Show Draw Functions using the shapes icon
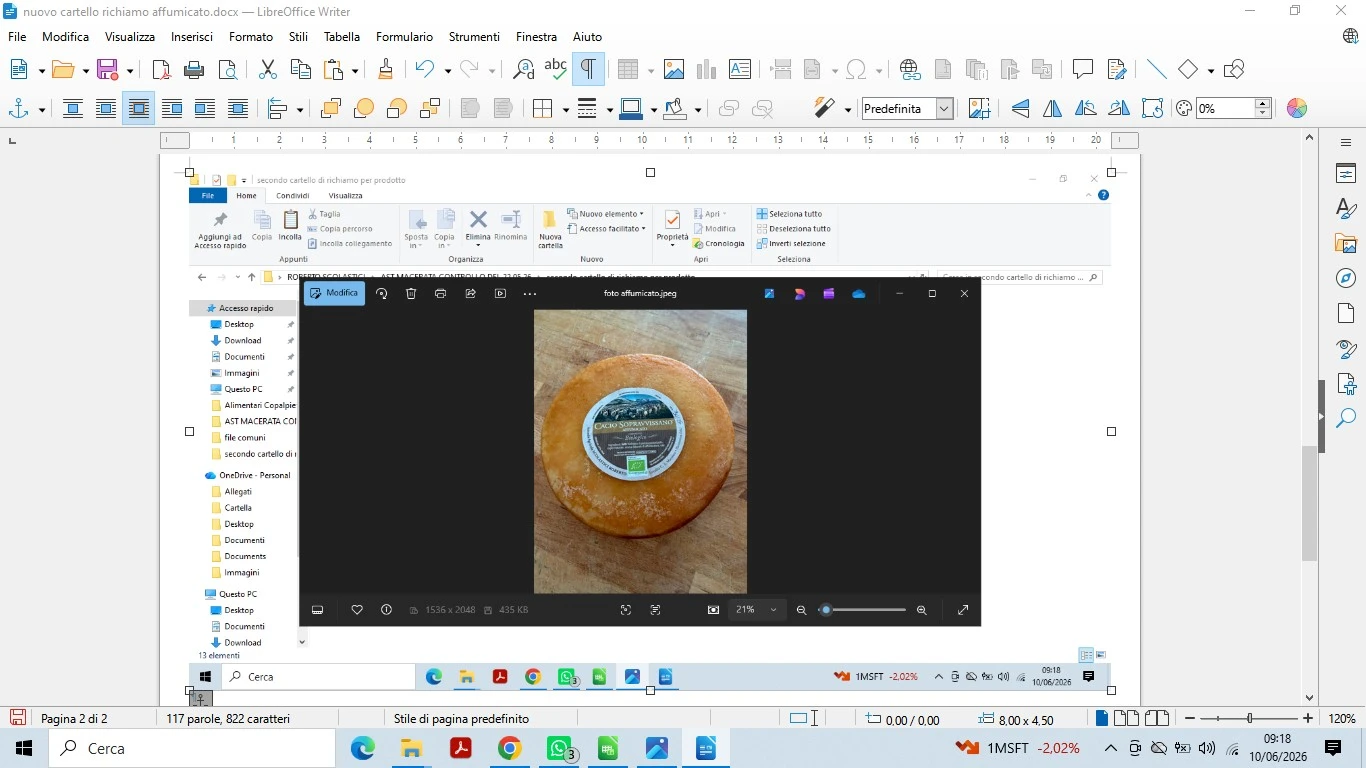This screenshot has width=1366, height=768. tap(1234, 69)
